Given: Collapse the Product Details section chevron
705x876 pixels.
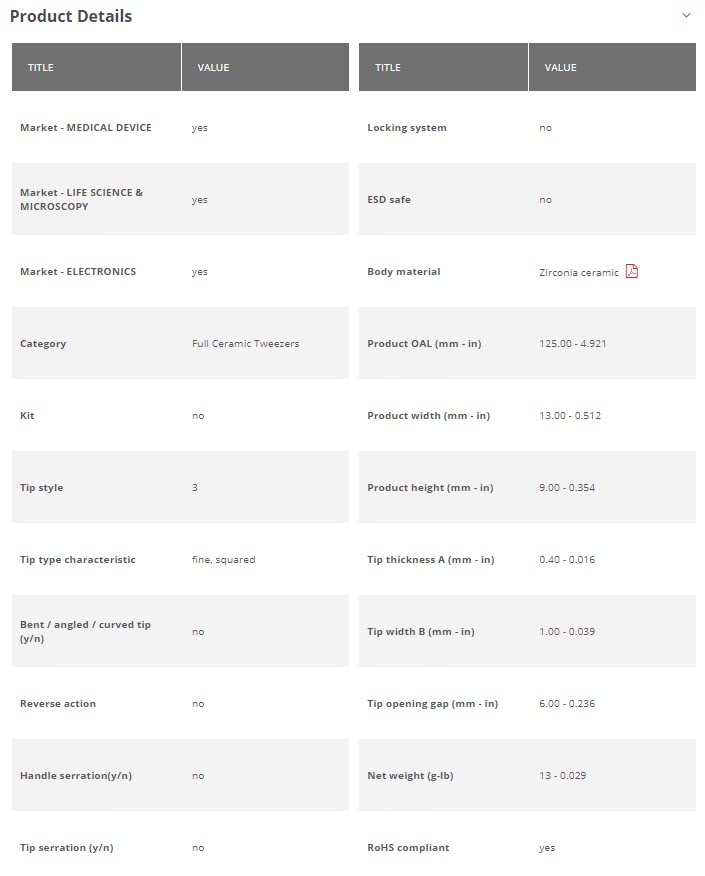Looking at the screenshot, I should 686,16.
